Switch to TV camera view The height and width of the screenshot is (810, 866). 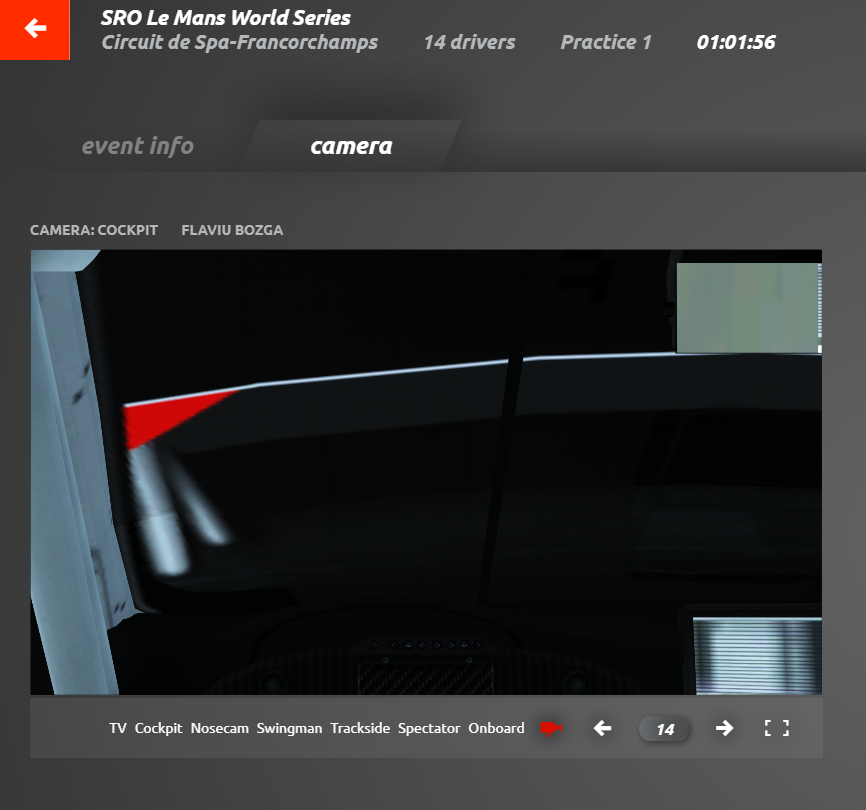118,728
